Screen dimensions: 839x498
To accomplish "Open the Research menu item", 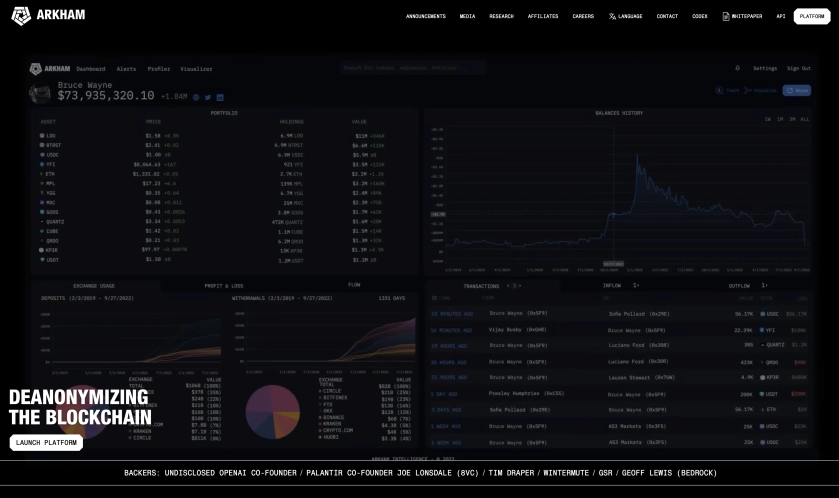I will [x=501, y=16].
